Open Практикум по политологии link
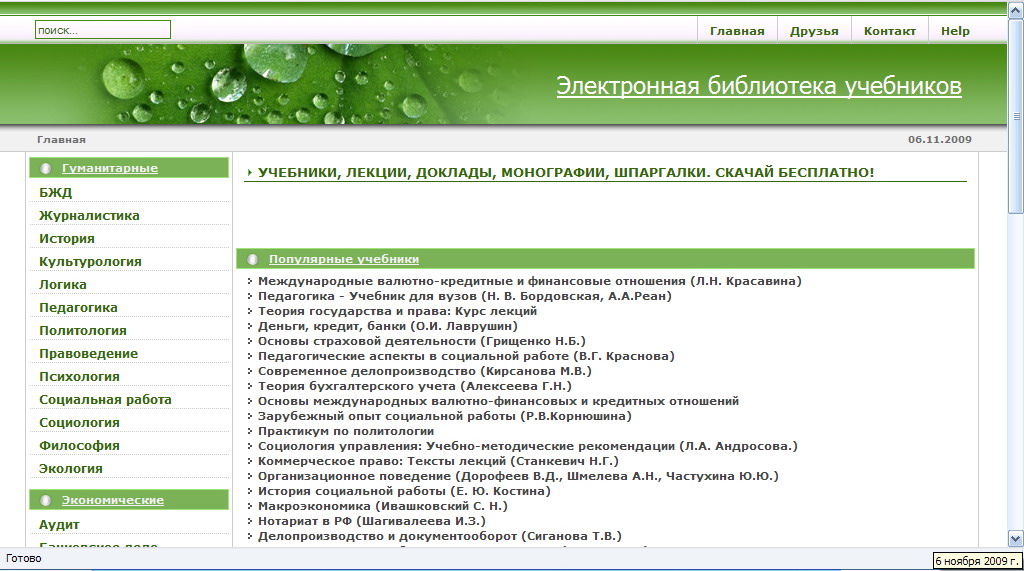Viewport: 1024px width, 571px height. pos(346,431)
